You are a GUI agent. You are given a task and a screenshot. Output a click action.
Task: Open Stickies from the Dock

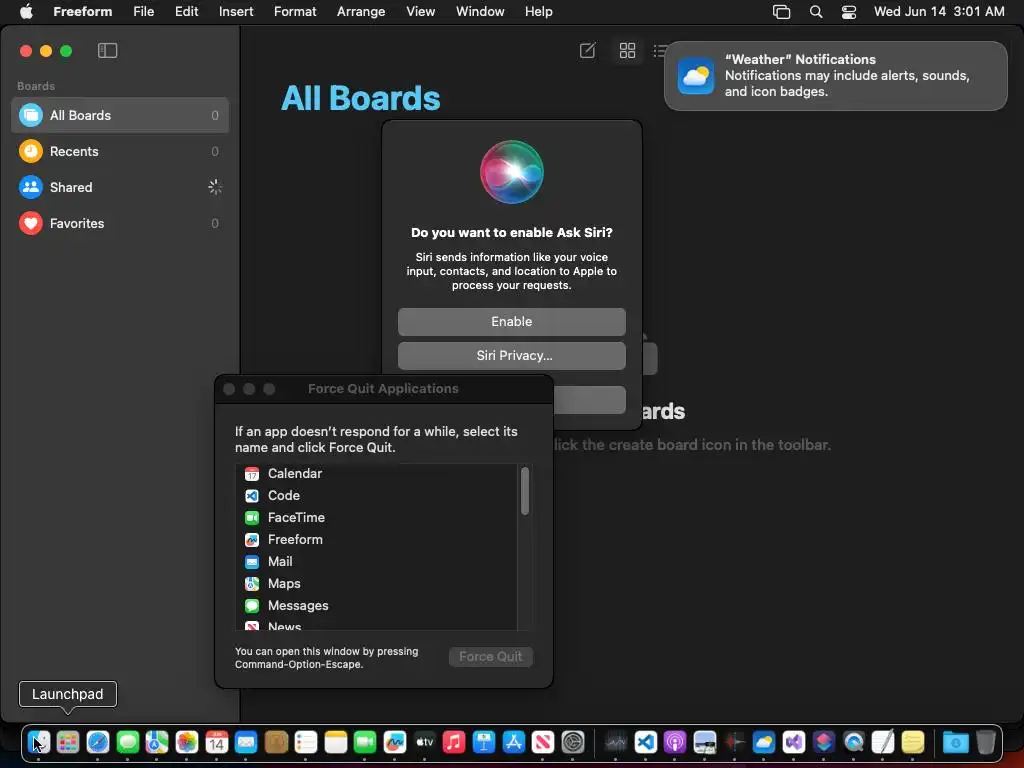click(912, 742)
